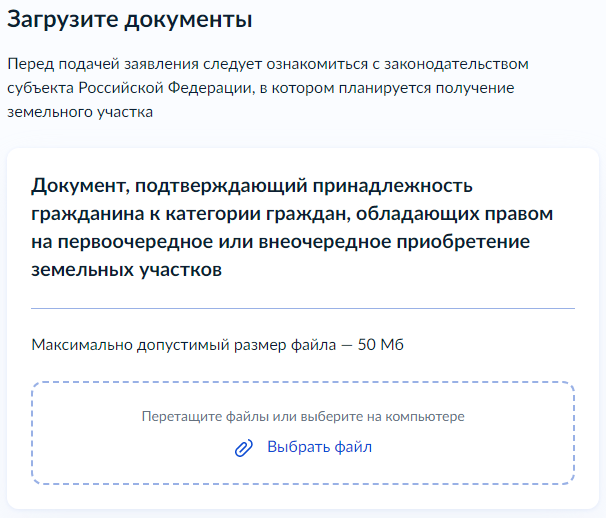Click 'земельных участков' in the card title
The height and width of the screenshot is (518, 606).
coord(126,270)
